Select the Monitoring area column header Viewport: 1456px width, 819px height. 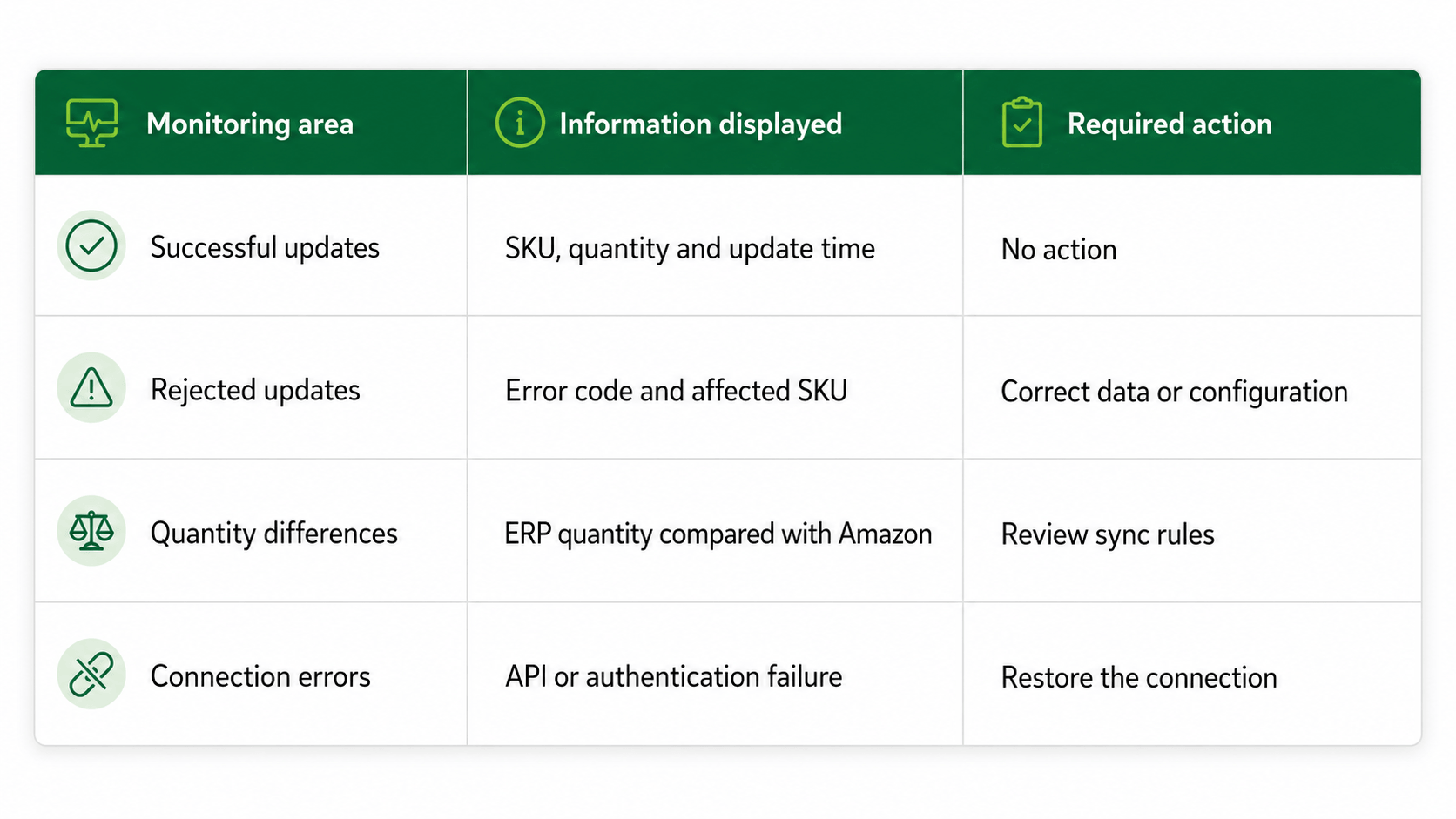coord(250,124)
